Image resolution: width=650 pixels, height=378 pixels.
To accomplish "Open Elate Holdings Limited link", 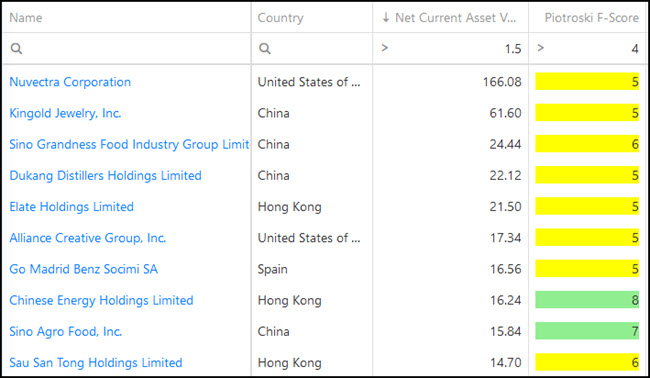I will pyautogui.click(x=71, y=206).
